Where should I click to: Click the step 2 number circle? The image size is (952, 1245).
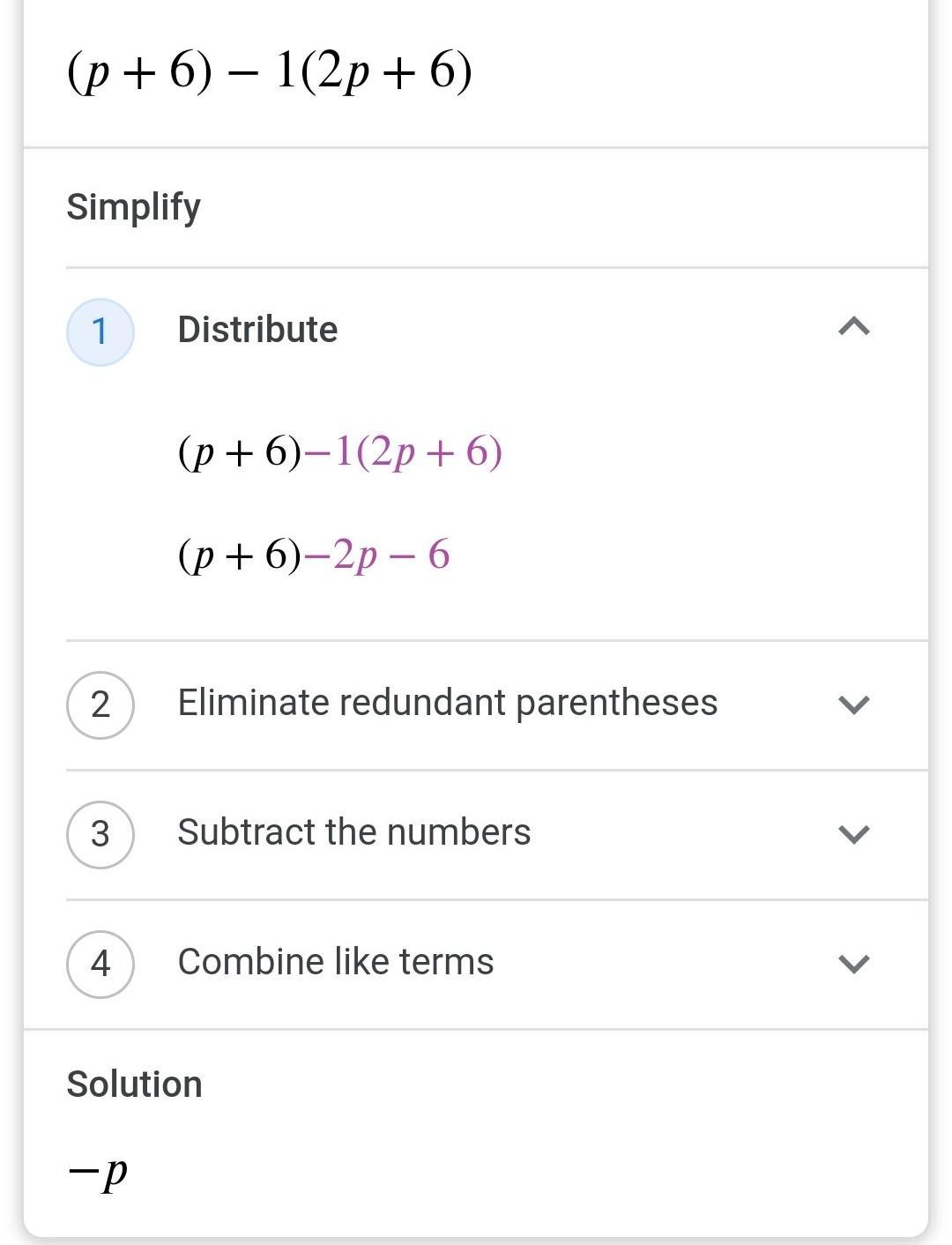[100, 705]
